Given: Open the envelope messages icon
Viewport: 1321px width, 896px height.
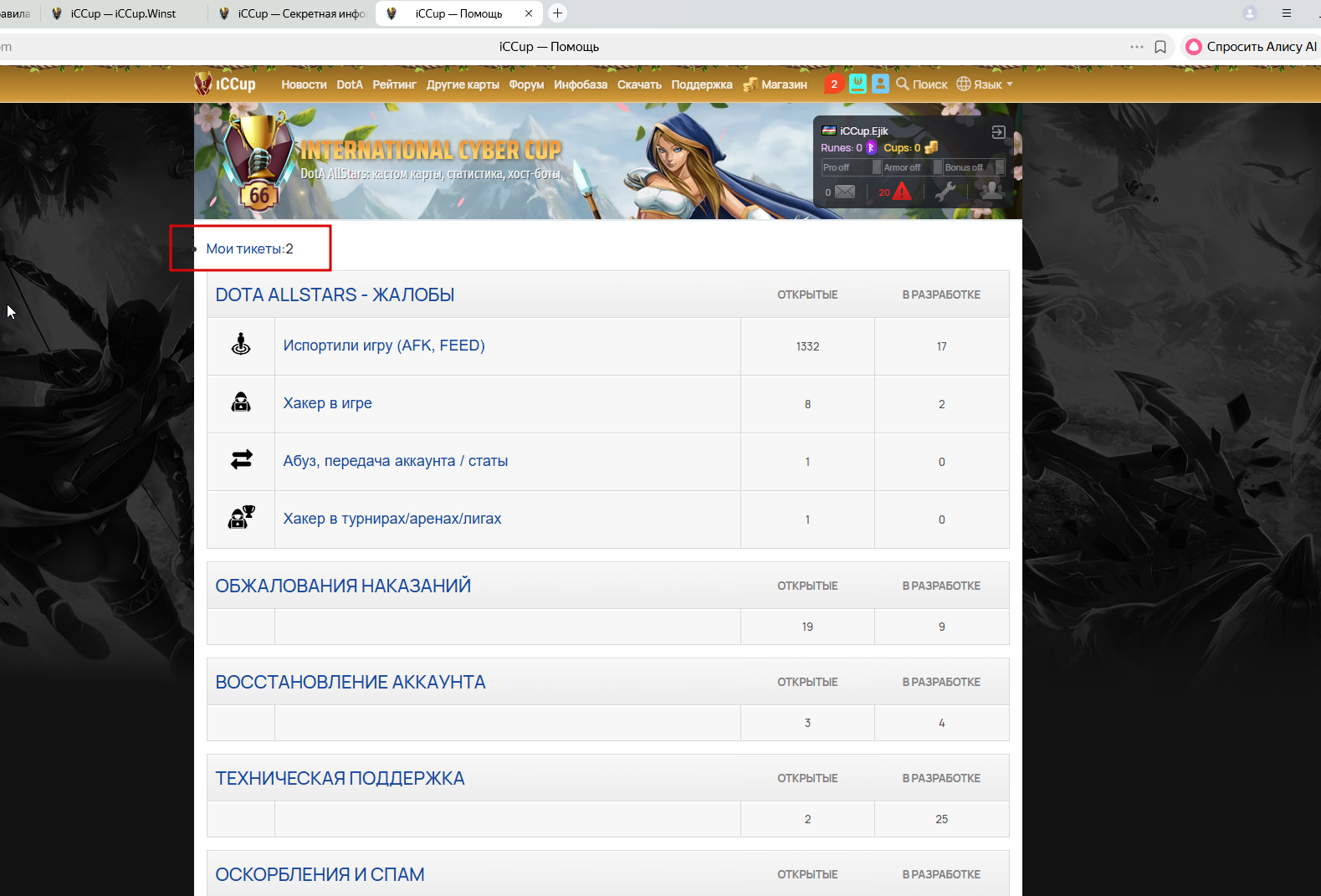Looking at the screenshot, I should point(845,192).
